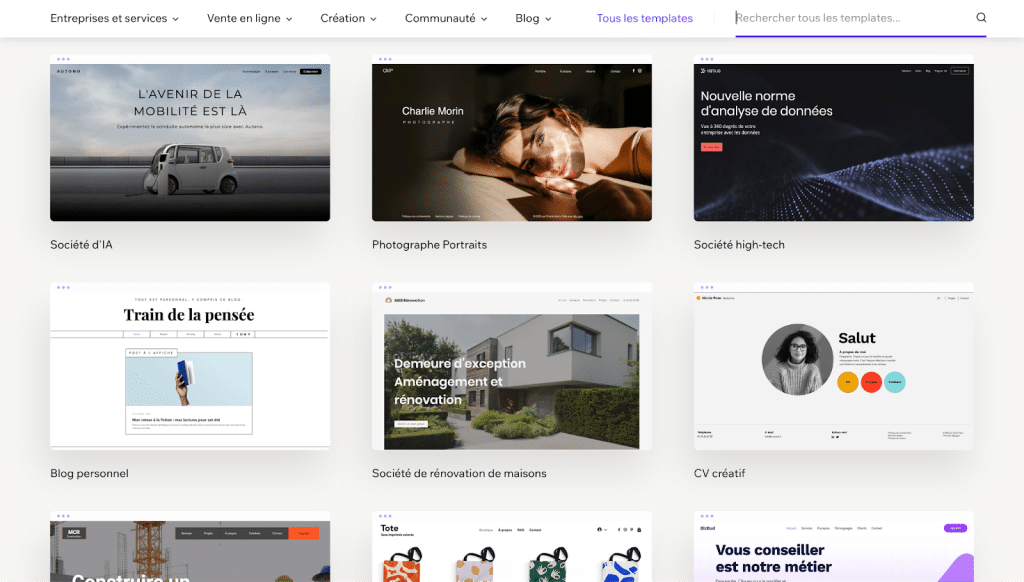
Task: Open the Communauté dropdown menu
Action: click(446, 18)
